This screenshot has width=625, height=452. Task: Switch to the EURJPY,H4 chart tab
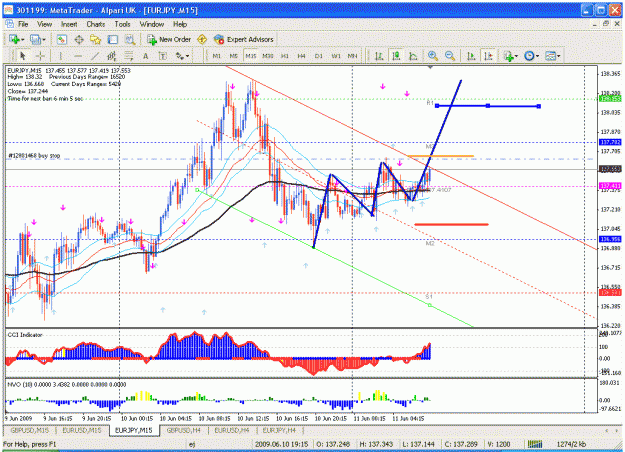coord(279,430)
